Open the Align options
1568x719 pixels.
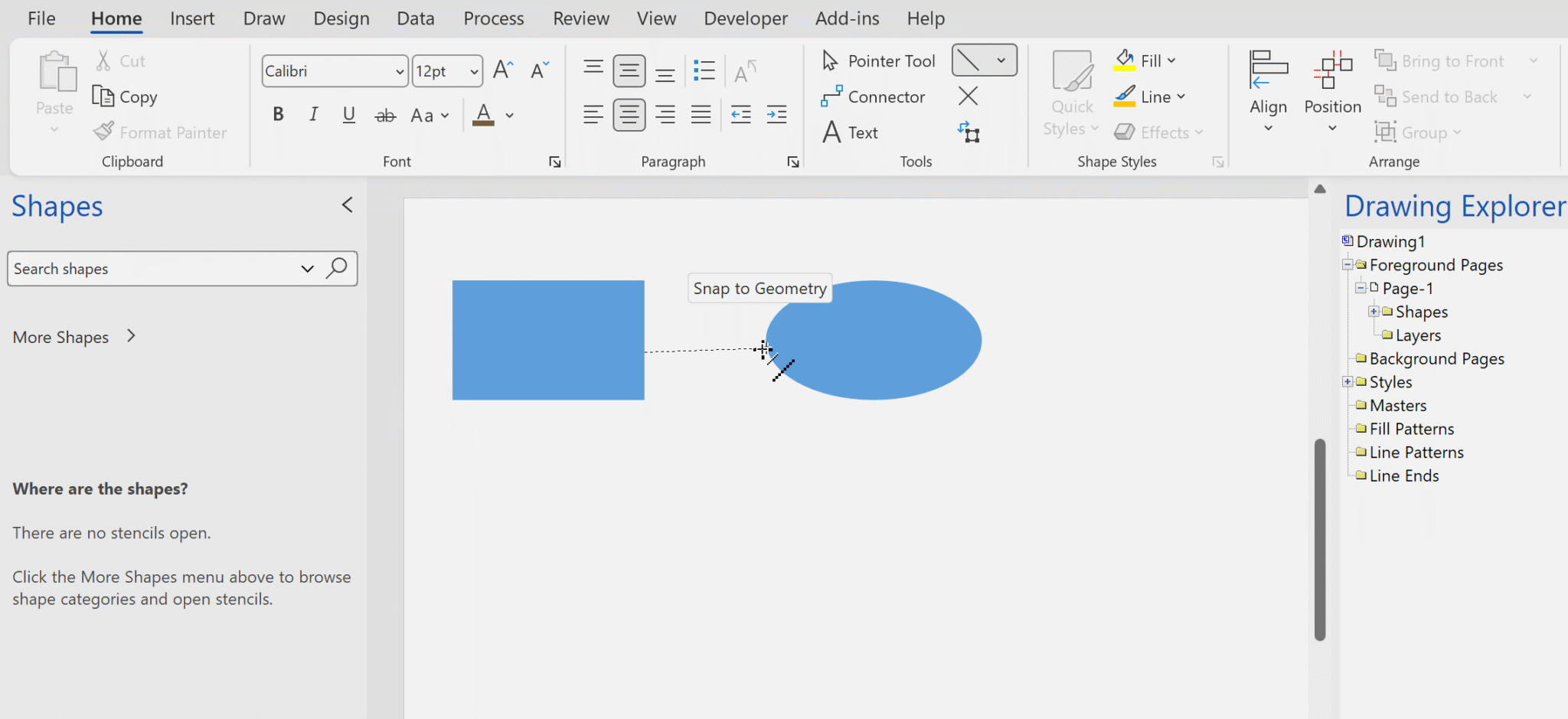(x=1268, y=92)
